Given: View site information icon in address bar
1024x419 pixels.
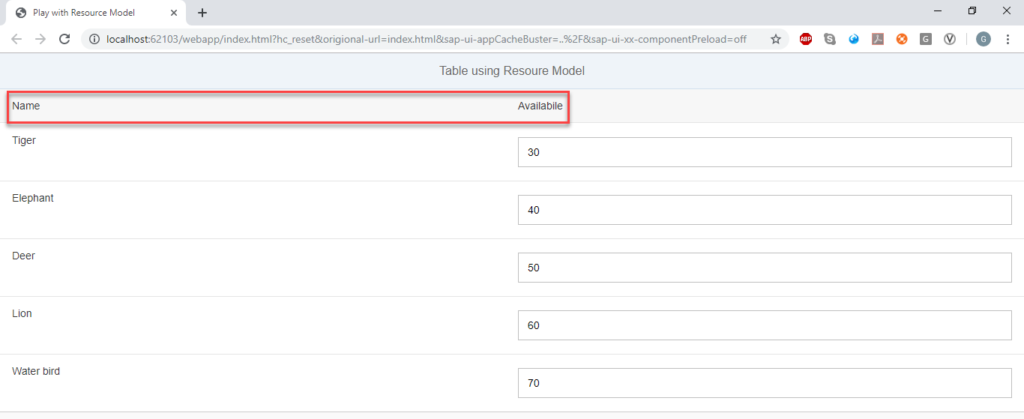Looking at the screenshot, I should point(94,39).
